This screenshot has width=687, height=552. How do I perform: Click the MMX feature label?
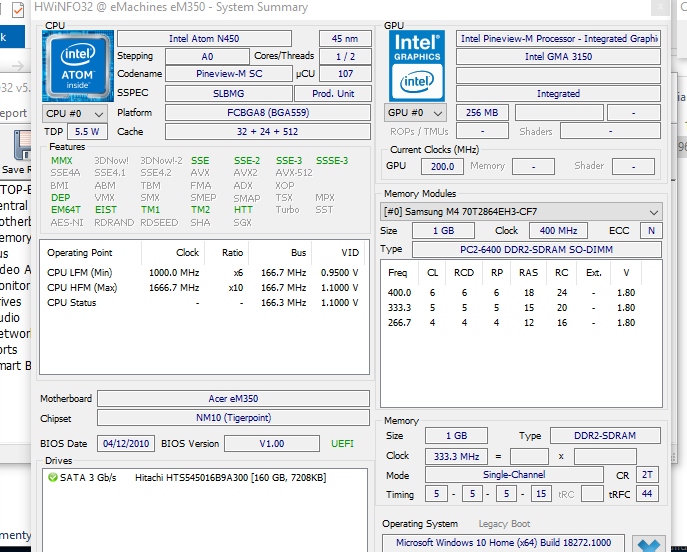[x=61, y=161]
